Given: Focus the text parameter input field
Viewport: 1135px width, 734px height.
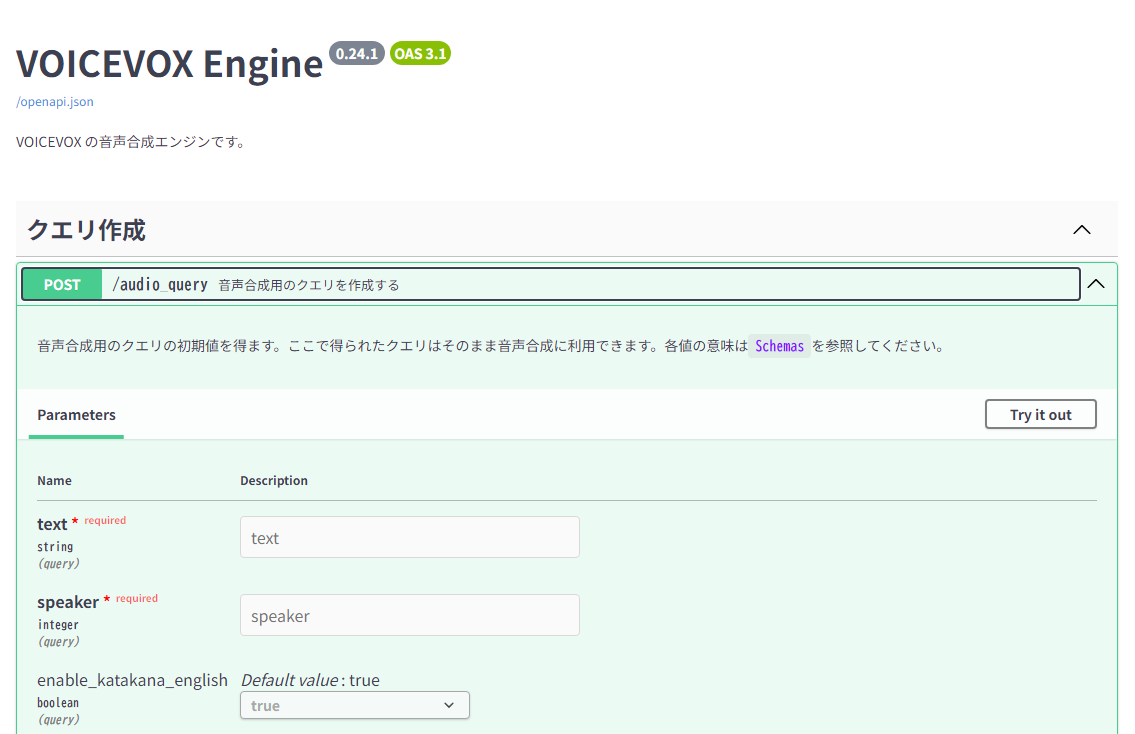Looking at the screenshot, I should [410, 537].
